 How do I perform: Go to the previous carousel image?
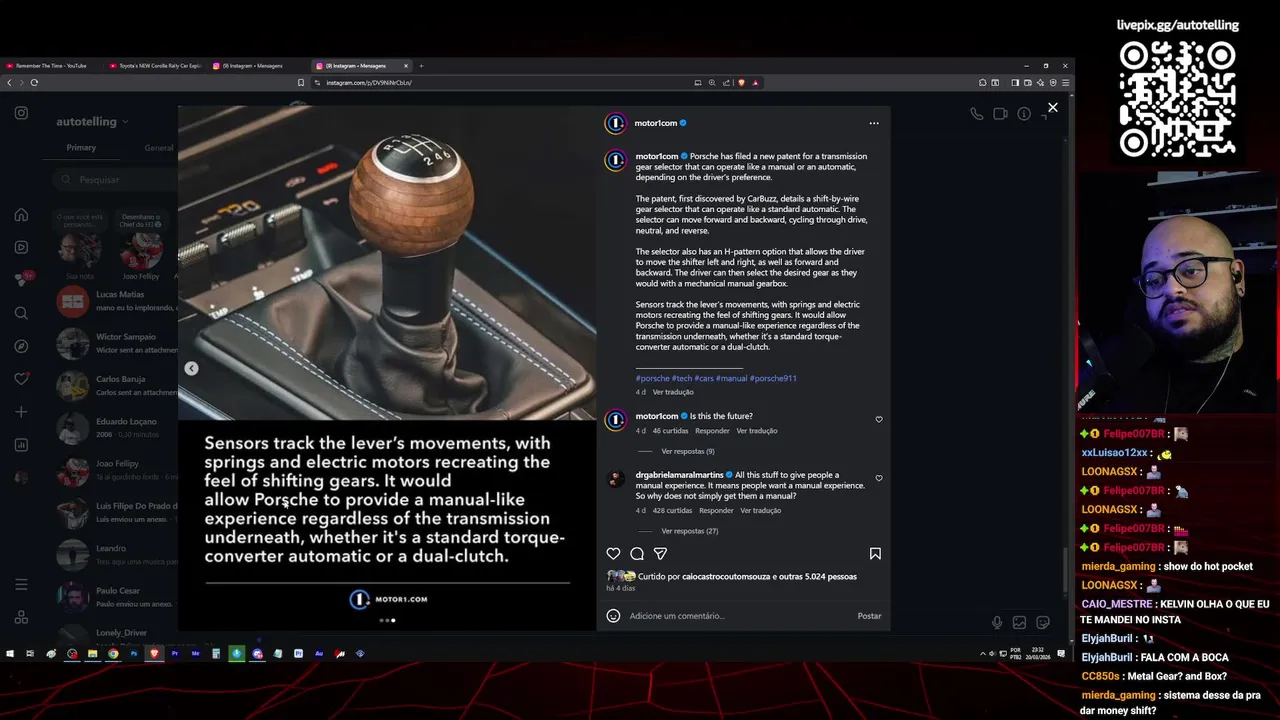tap(191, 368)
